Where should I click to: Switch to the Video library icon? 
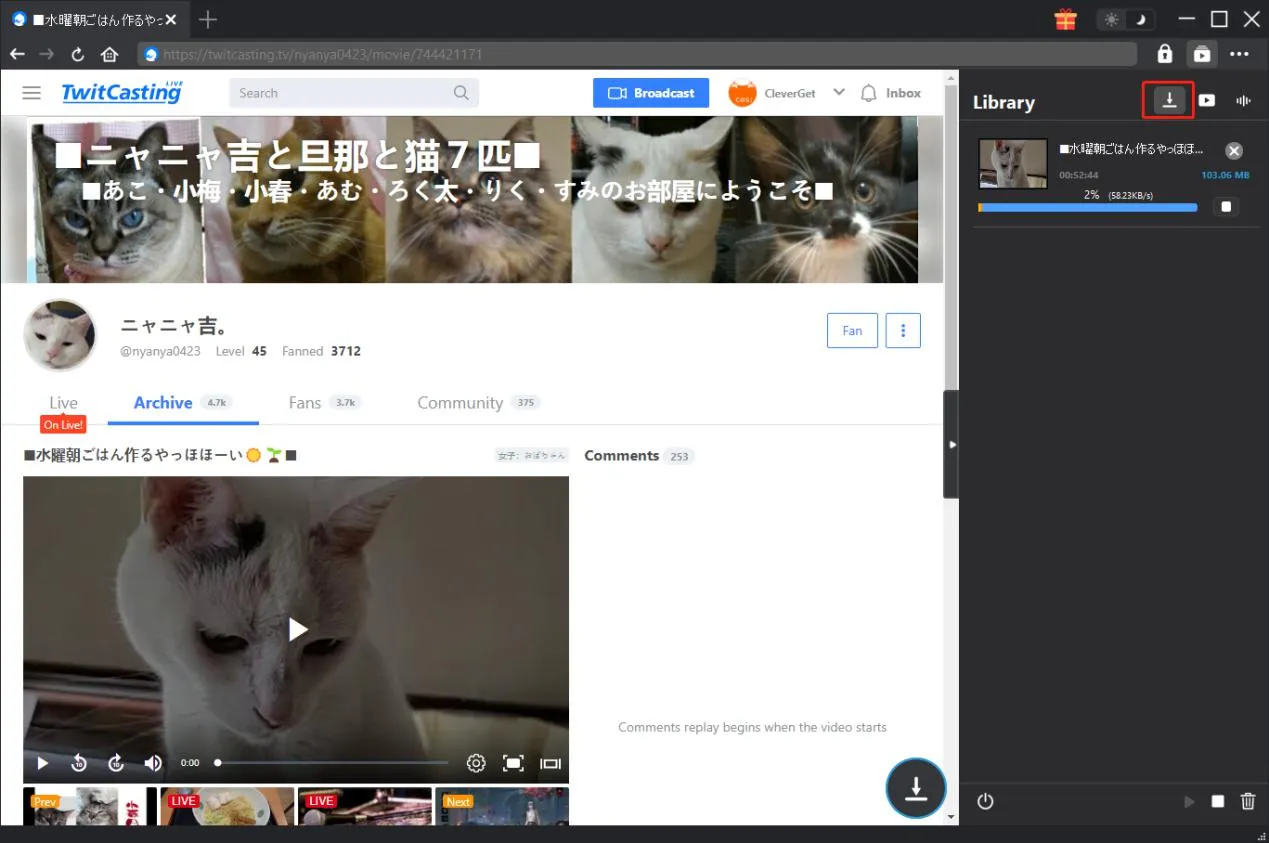point(1207,100)
